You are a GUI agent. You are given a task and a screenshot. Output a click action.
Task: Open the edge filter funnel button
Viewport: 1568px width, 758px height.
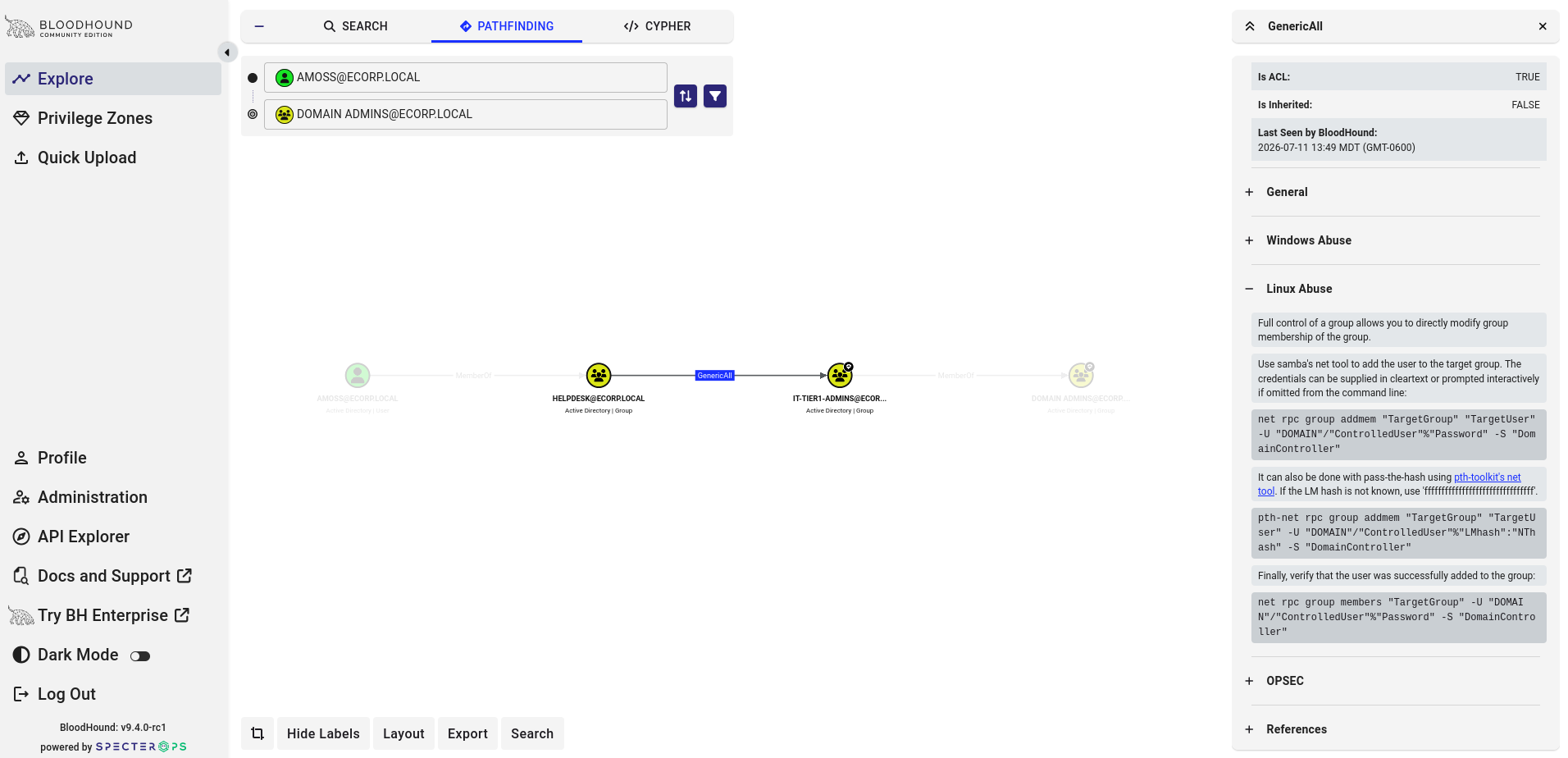coord(715,96)
